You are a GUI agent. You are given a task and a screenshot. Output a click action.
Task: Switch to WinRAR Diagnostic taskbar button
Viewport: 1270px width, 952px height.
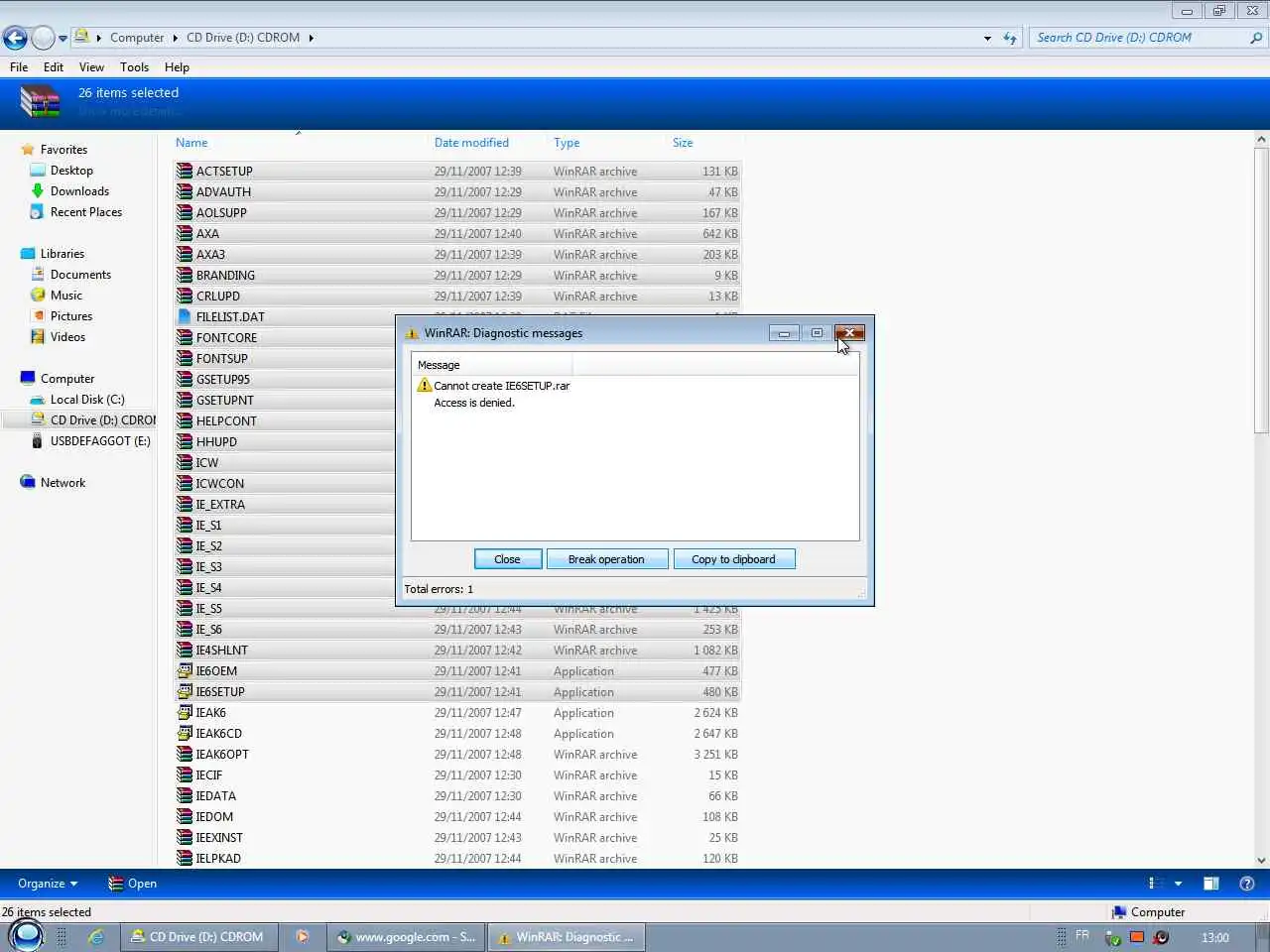[x=566, y=936]
